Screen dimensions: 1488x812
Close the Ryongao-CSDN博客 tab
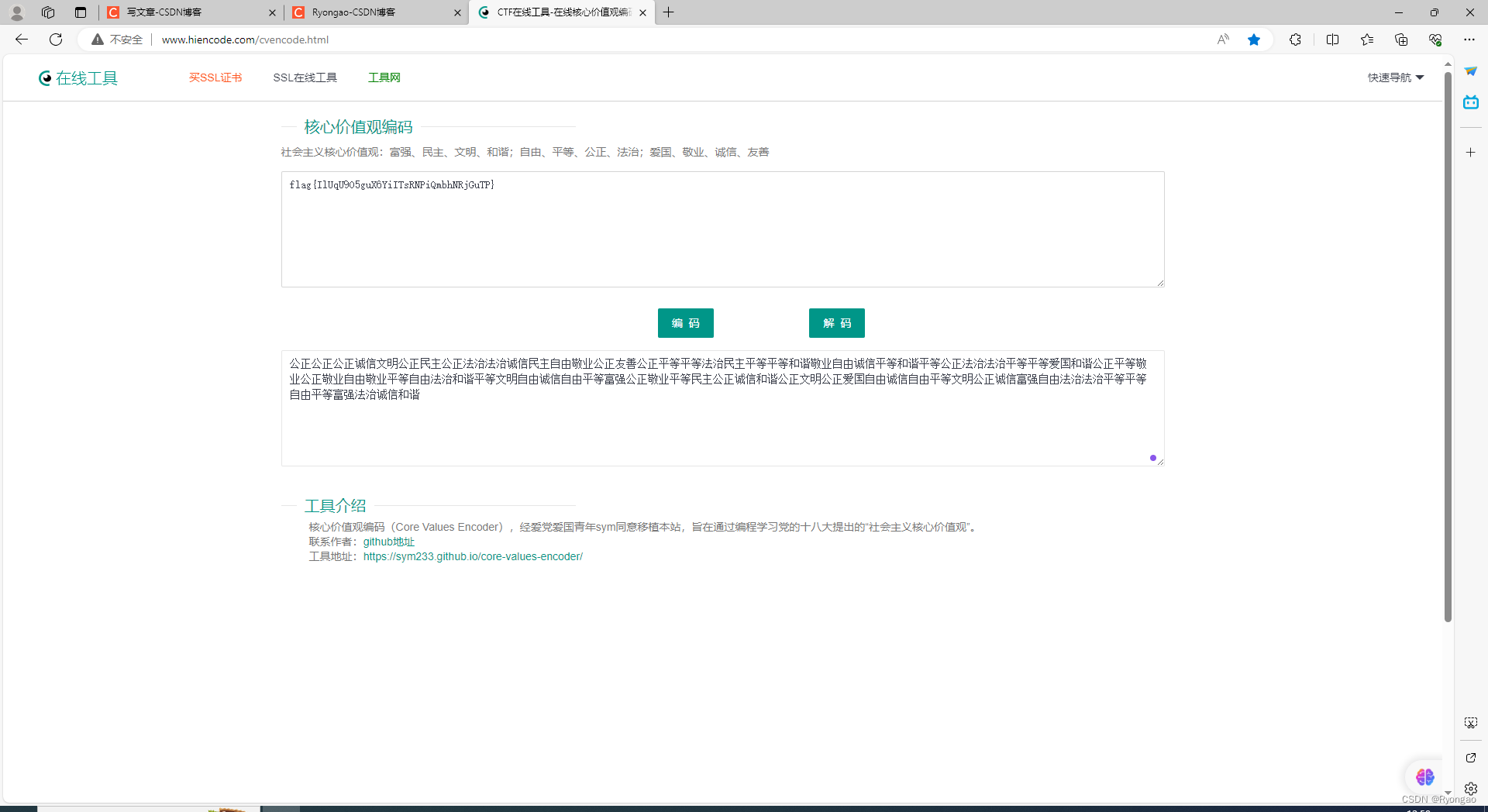point(457,12)
